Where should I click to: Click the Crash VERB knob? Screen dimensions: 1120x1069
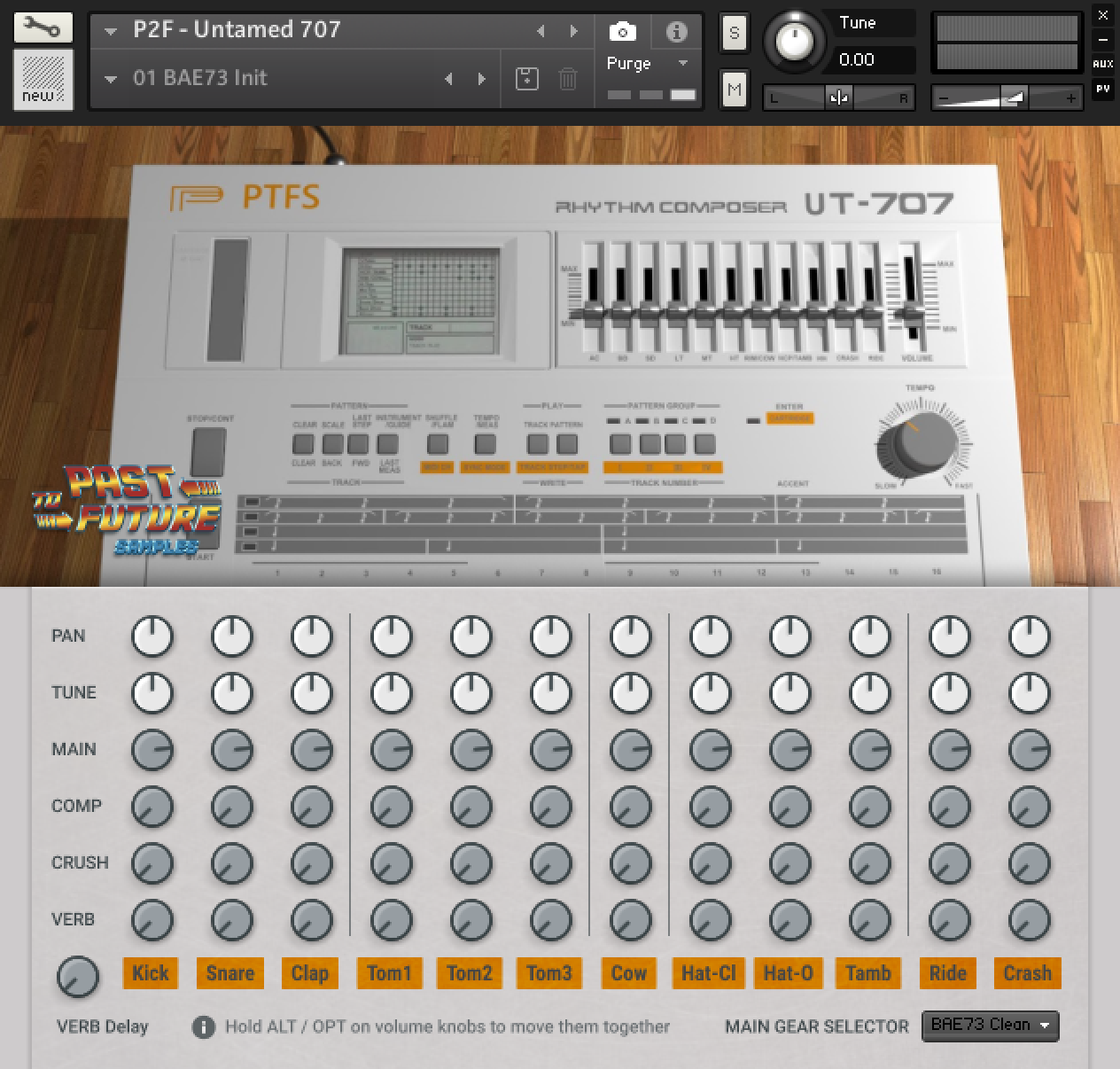(1030, 920)
